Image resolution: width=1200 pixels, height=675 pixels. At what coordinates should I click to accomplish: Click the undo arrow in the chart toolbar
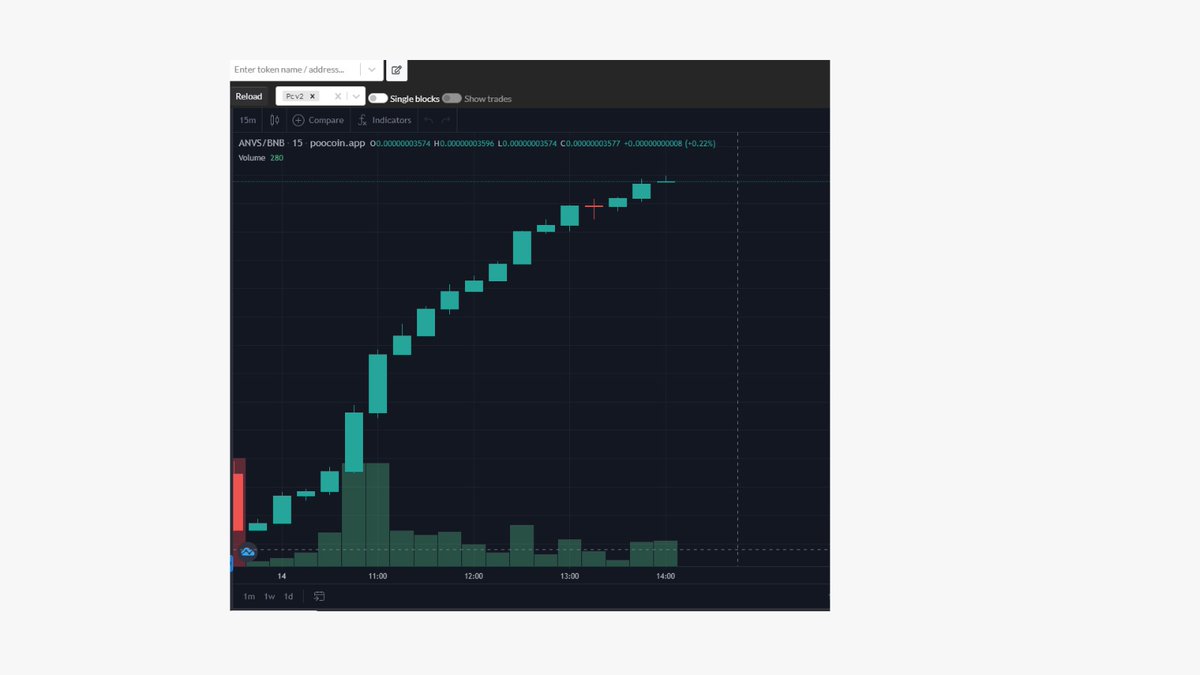click(428, 120)
